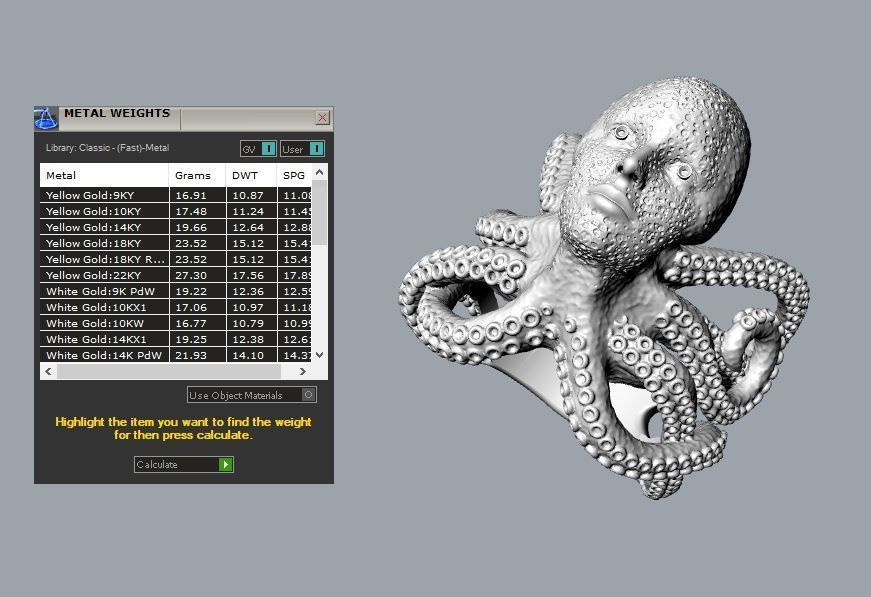The height and width of the screenshot is (597, 871).
Task: Click the Library: Classic - (Fast)-Metal label
Action: [x=107, y=148]
